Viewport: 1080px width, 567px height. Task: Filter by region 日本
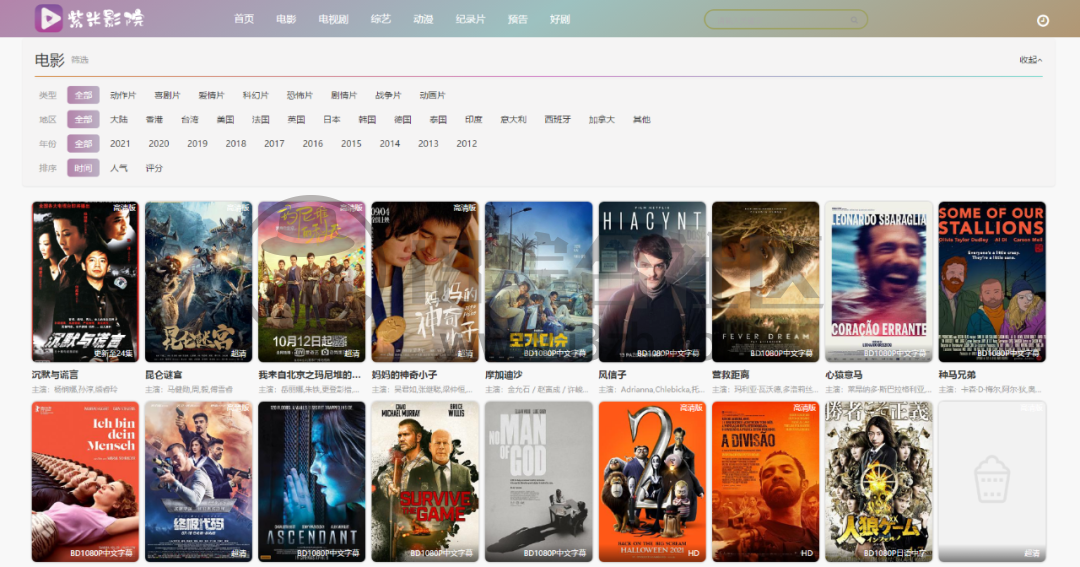332,119
